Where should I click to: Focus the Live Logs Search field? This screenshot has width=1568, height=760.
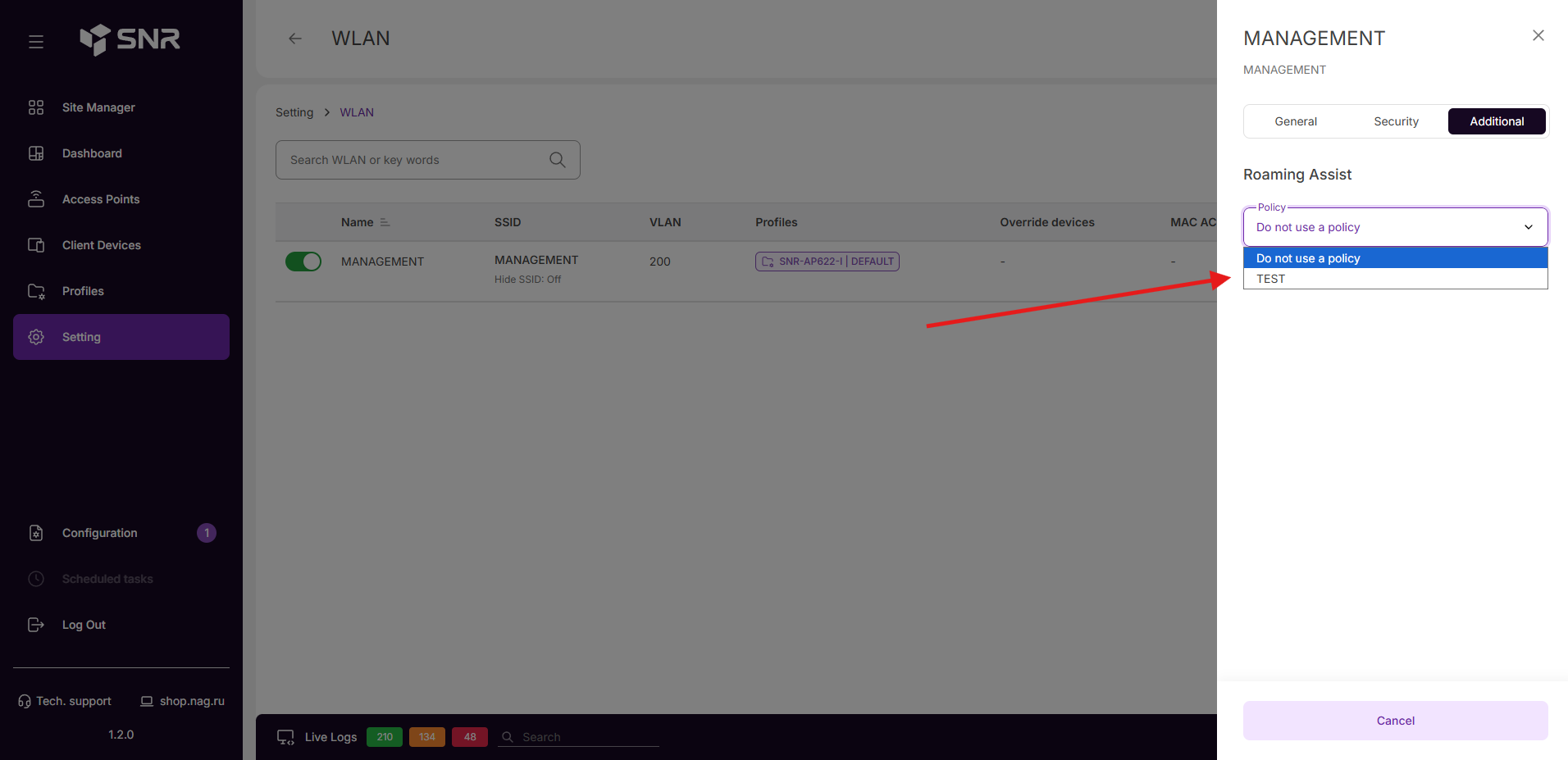pos(579,737)
